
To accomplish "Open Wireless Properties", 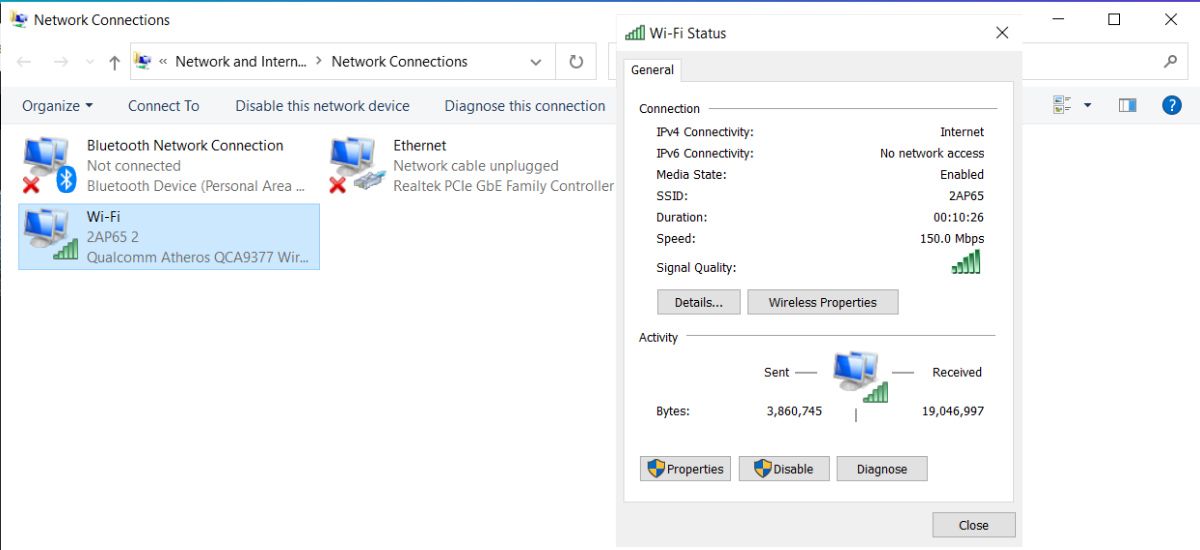I will tap(822, 302).
